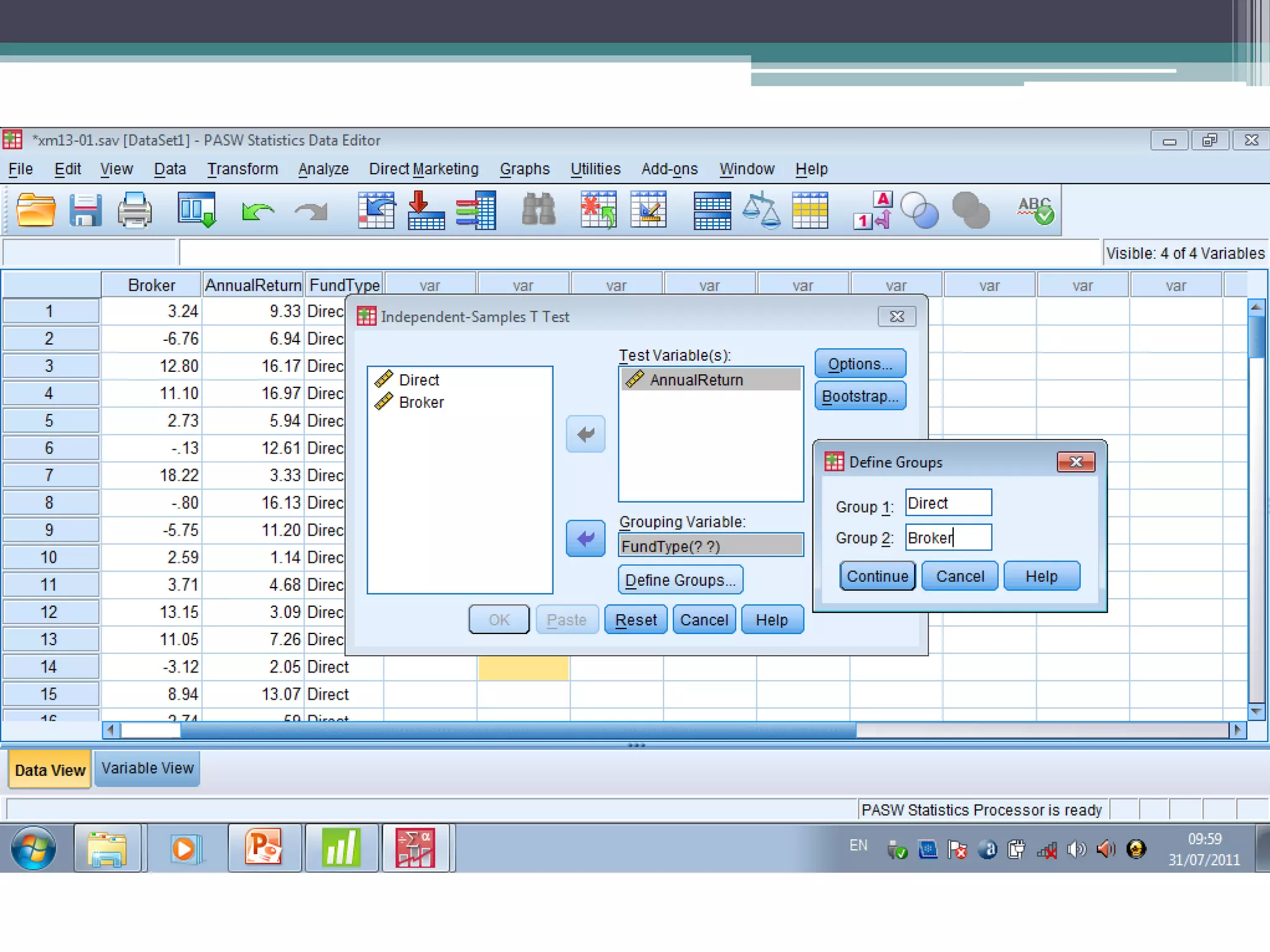The height and width of the screenshot is (952, 1270).
Task: Open the Utilities menu
Action: pyautogui.click(x=595, y=169)
